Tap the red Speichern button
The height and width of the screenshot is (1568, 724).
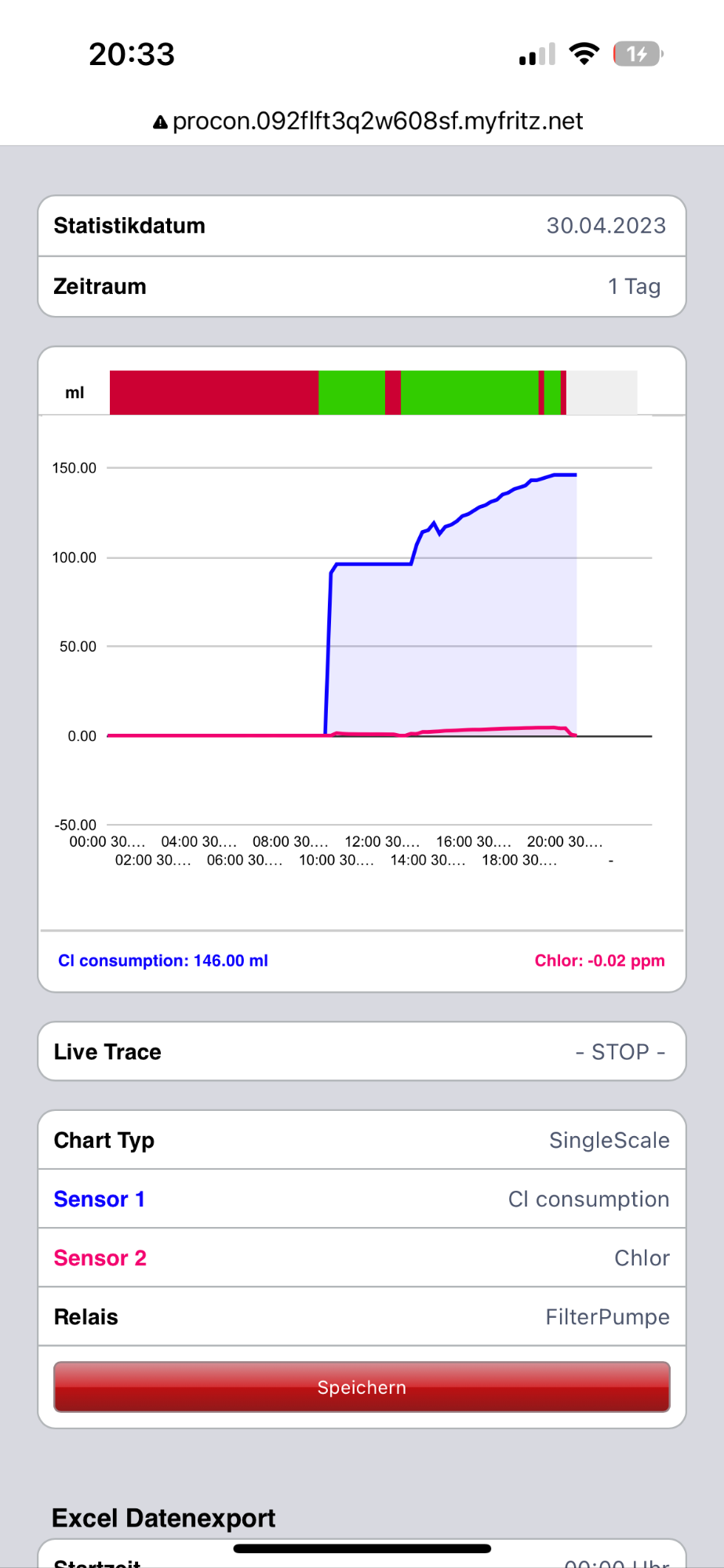[362, 1387]
